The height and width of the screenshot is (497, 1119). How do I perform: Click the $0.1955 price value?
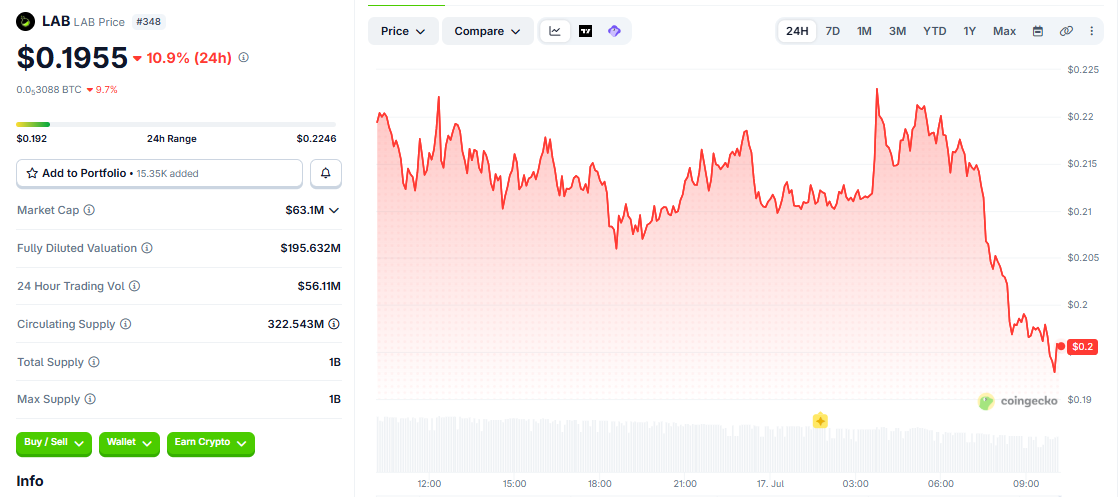[x=72, y=58]
